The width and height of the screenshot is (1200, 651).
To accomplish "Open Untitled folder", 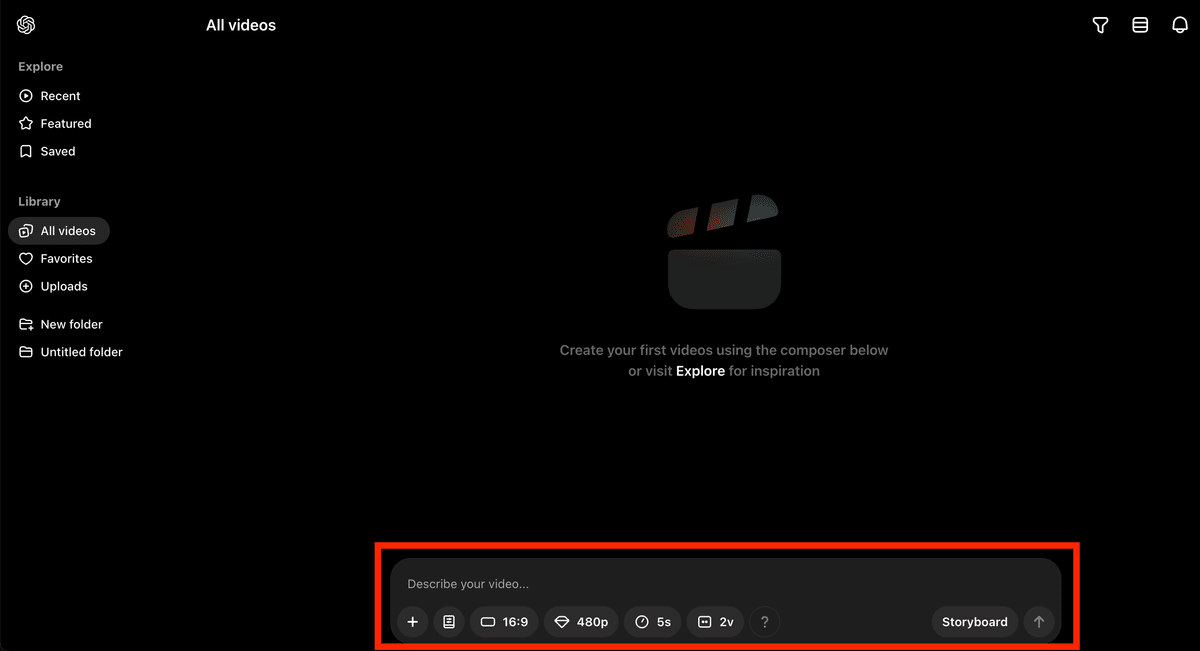I will [71, 353].
